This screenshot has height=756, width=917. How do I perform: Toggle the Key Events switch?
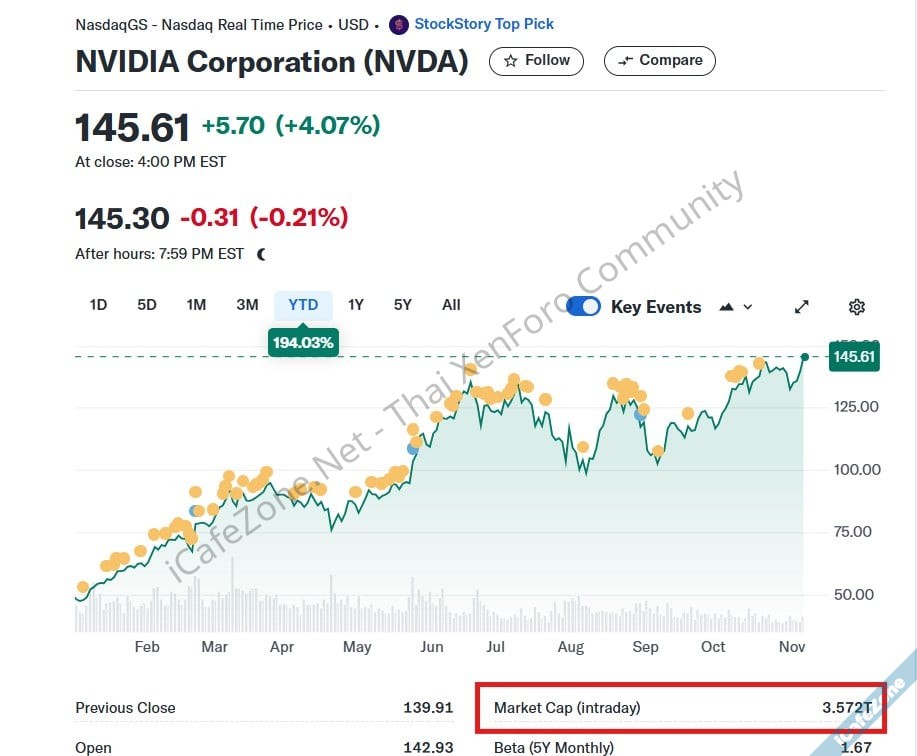pyautogui.click(x=583, y=307)
